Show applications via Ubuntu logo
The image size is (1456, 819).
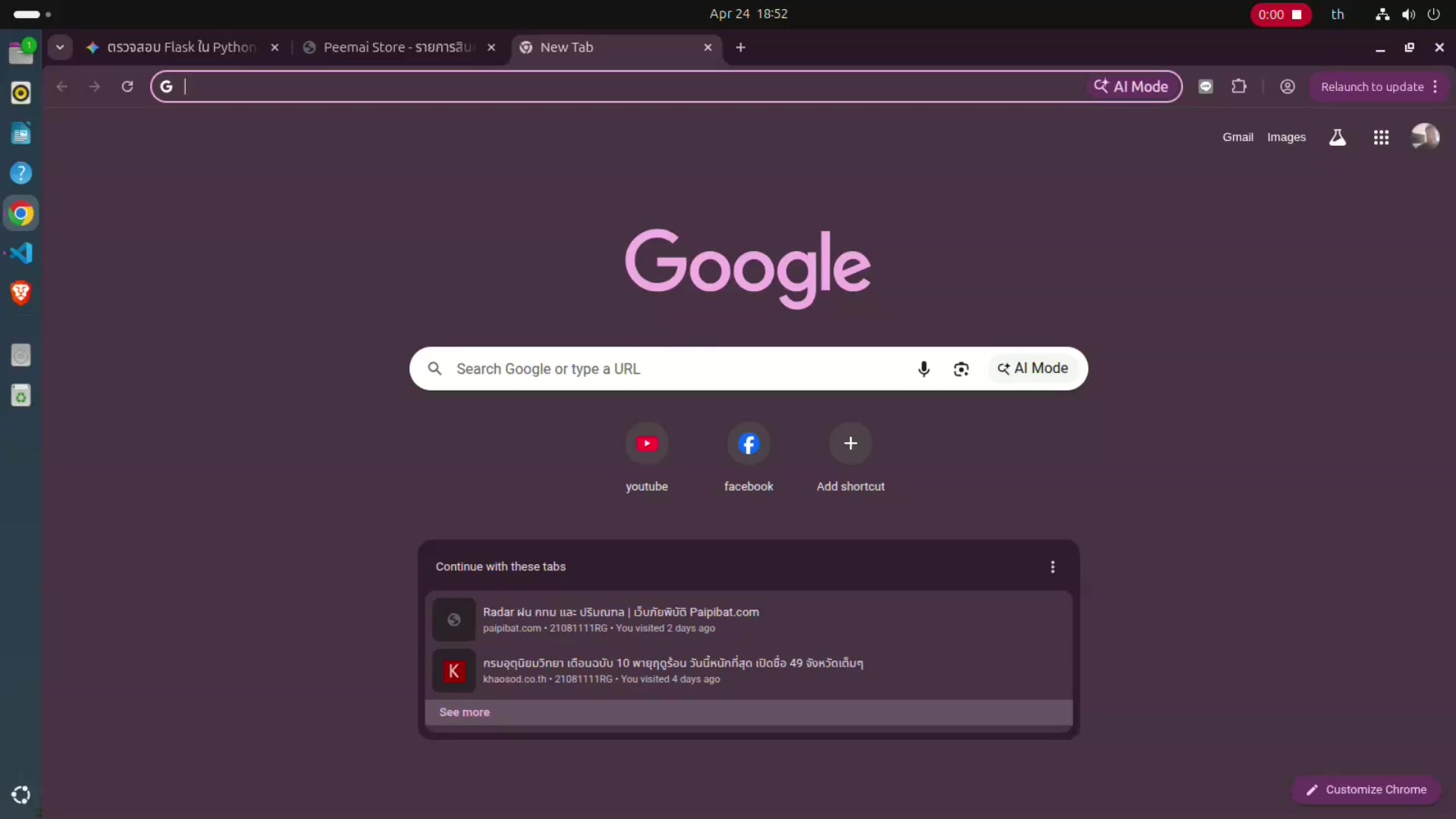[20, 795]
